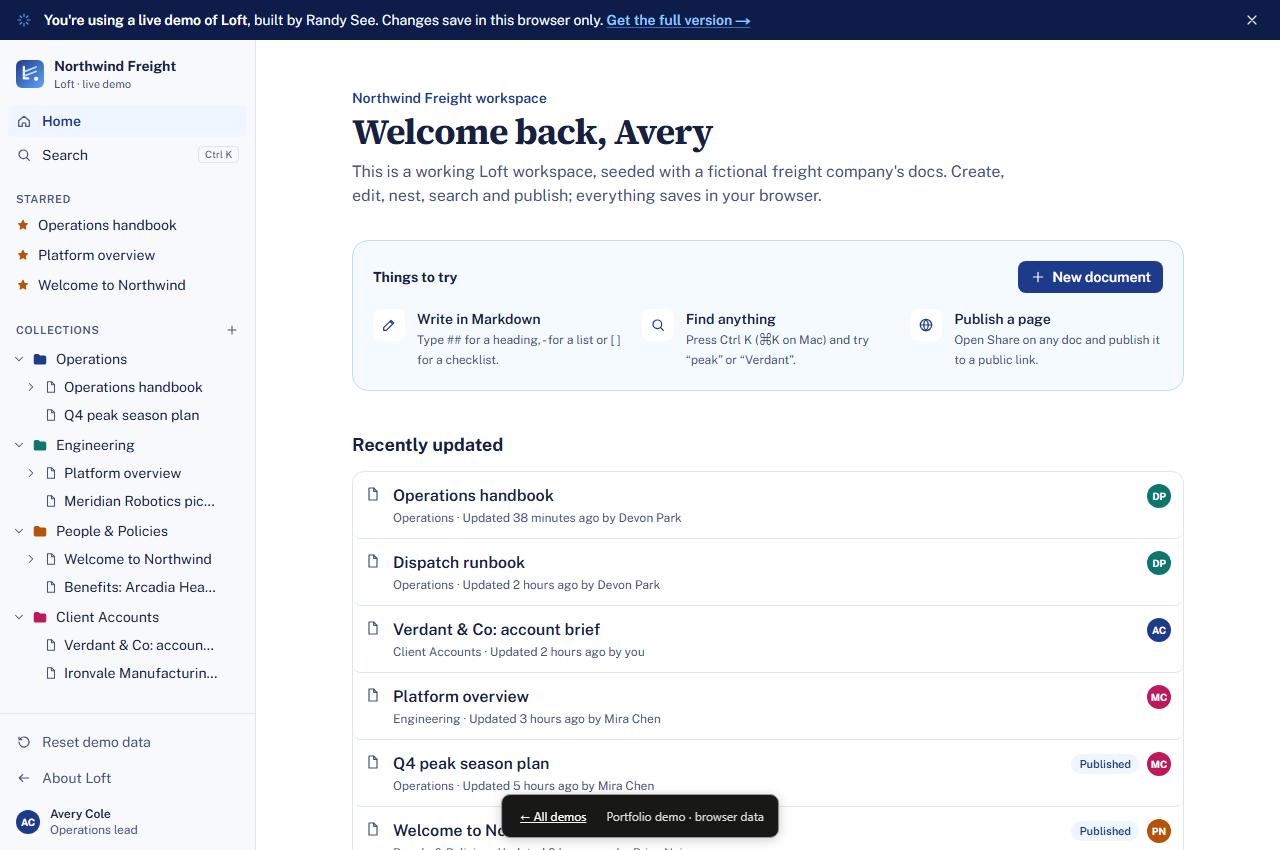Click Published badge on Q4 peak season plan
This screenshot has height=850, width=1280.
pos(1105,764)
